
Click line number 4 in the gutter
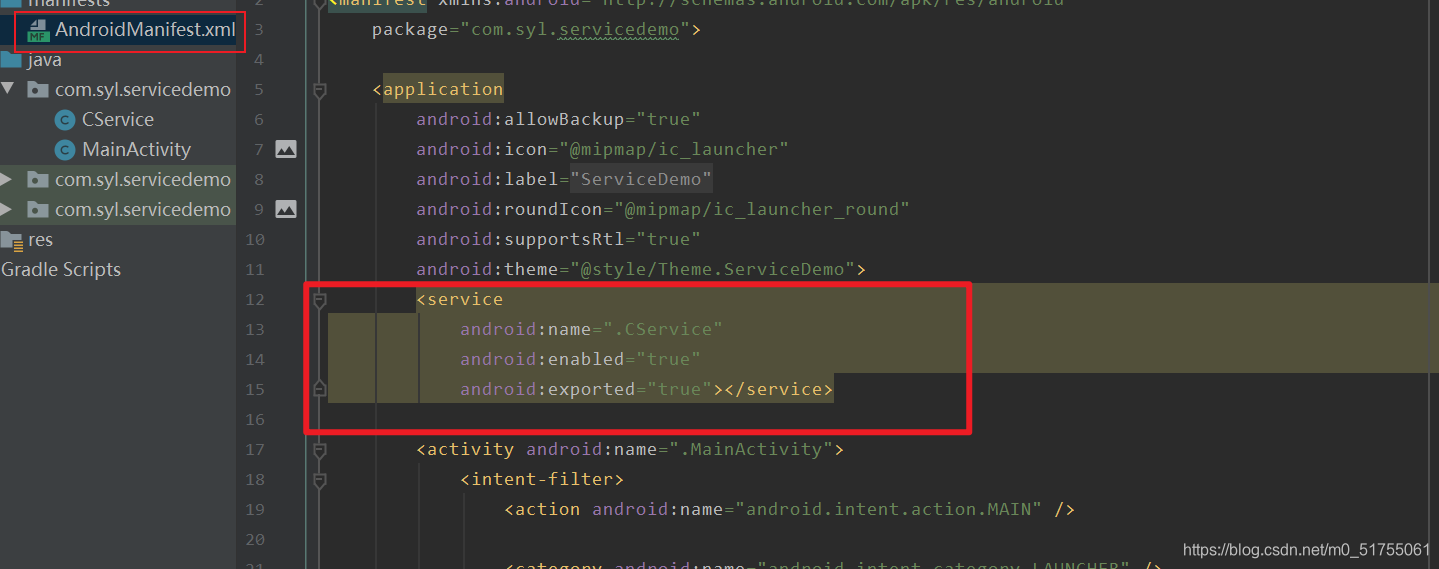click(x=259, y=59)
